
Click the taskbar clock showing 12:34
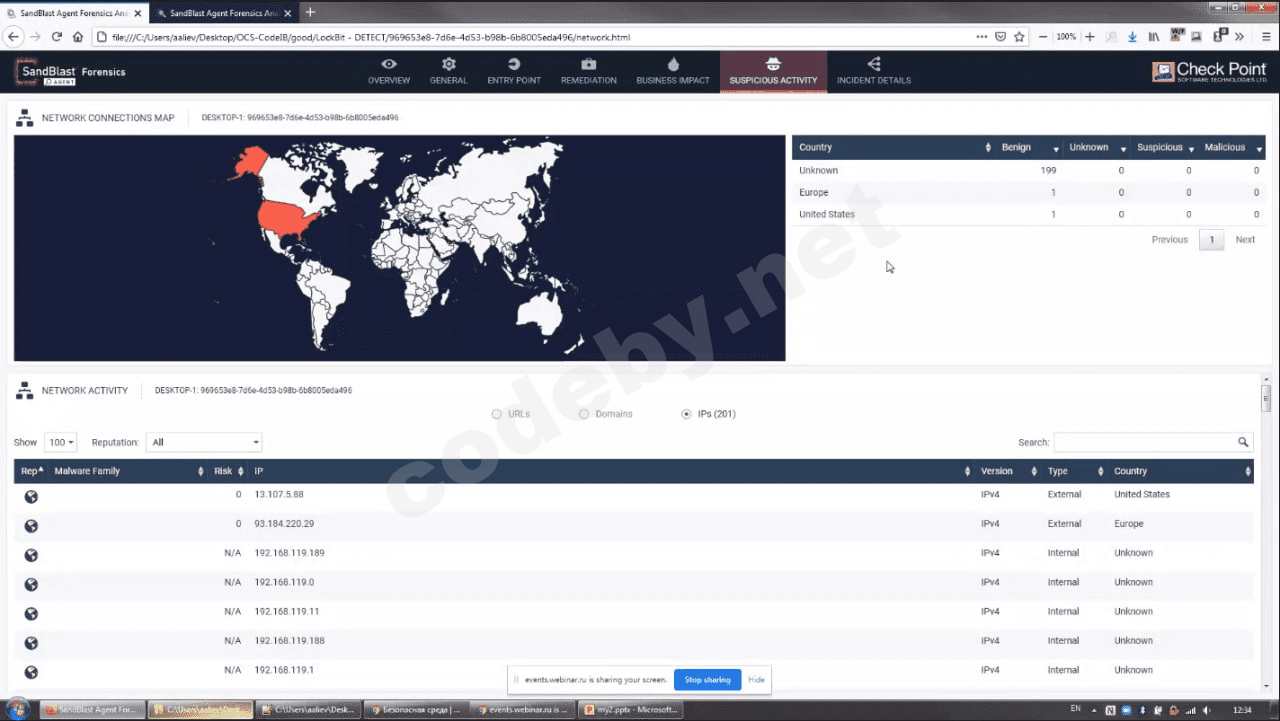(x=1243, y=709)
